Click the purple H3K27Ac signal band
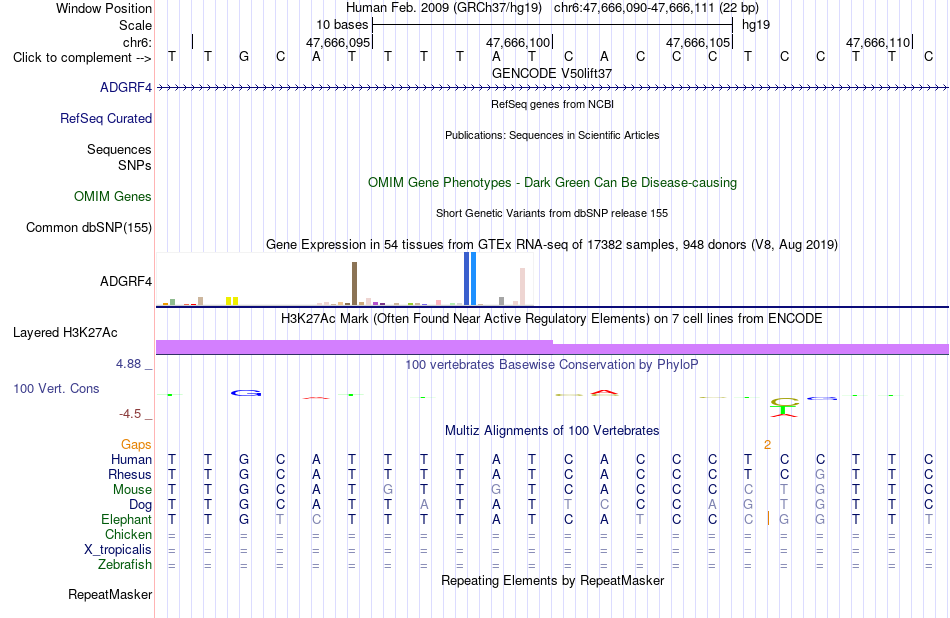This screenshot has width=950, height=618. tap(552, 347)
